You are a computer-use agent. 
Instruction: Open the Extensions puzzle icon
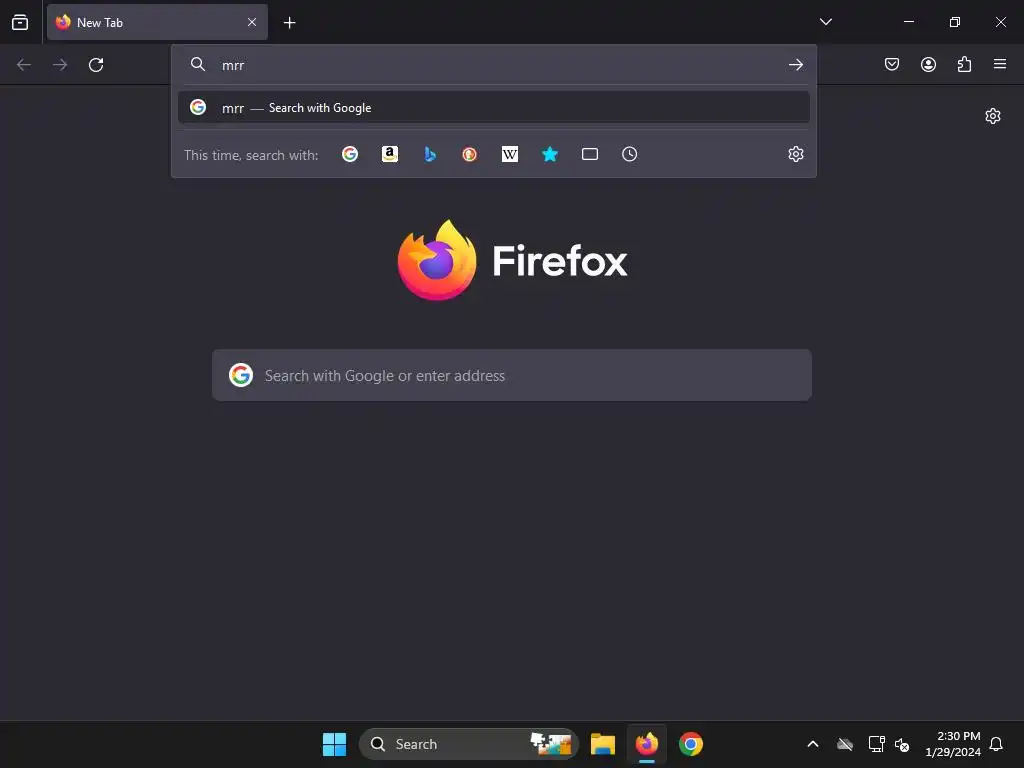coord(964,65)
